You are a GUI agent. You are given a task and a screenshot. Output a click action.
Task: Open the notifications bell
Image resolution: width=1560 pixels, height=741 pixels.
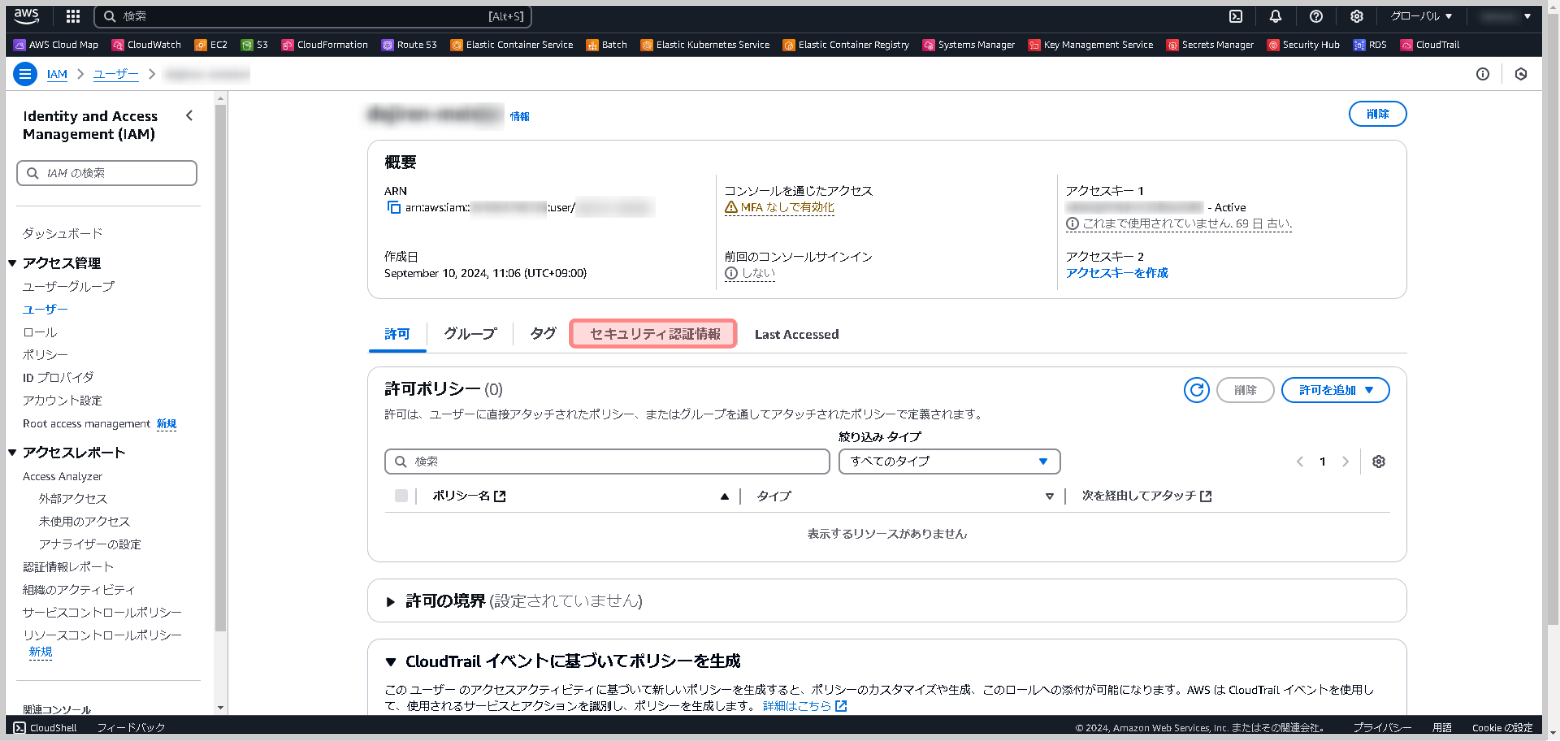[x=1276, y=16]
